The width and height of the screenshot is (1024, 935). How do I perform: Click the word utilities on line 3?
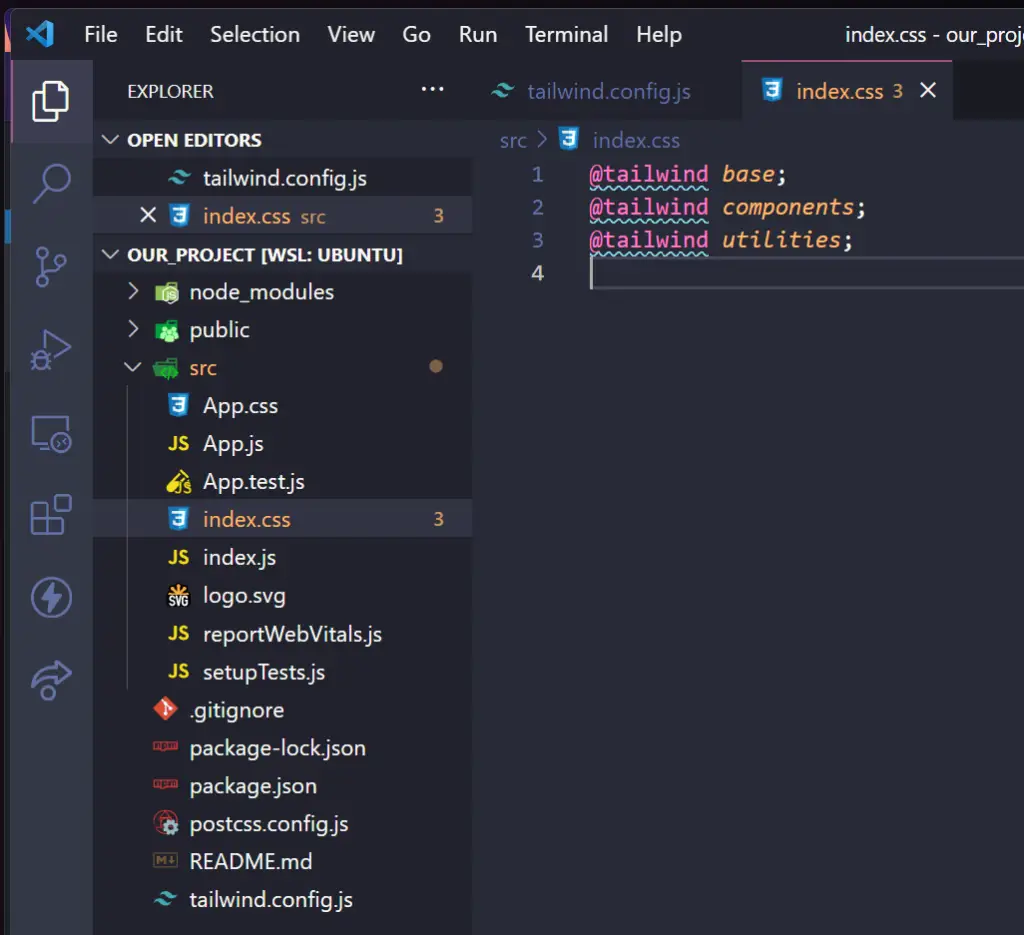(x=782, y=240)
